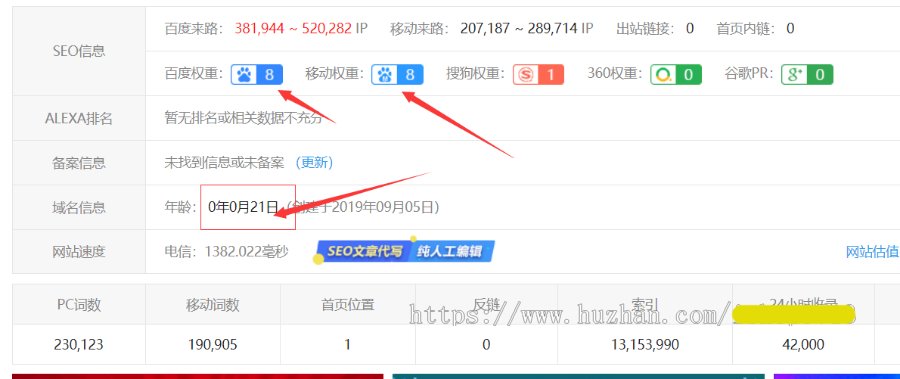Select the 域名信息 row header
Screen dimensions: 900x379
(x=79, y=207)
